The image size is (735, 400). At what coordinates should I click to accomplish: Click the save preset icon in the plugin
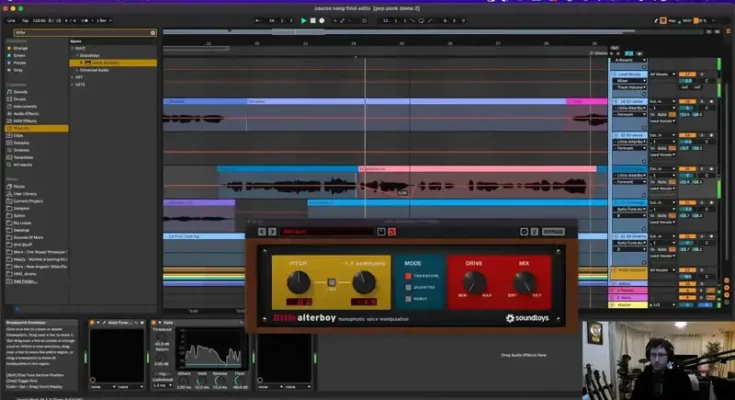[380, 232]
